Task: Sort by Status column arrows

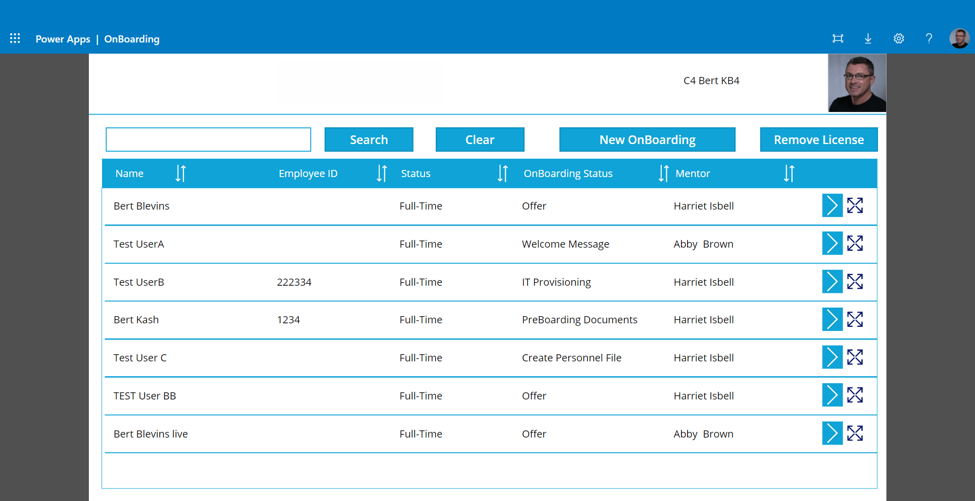Action: tap(502, 174)
